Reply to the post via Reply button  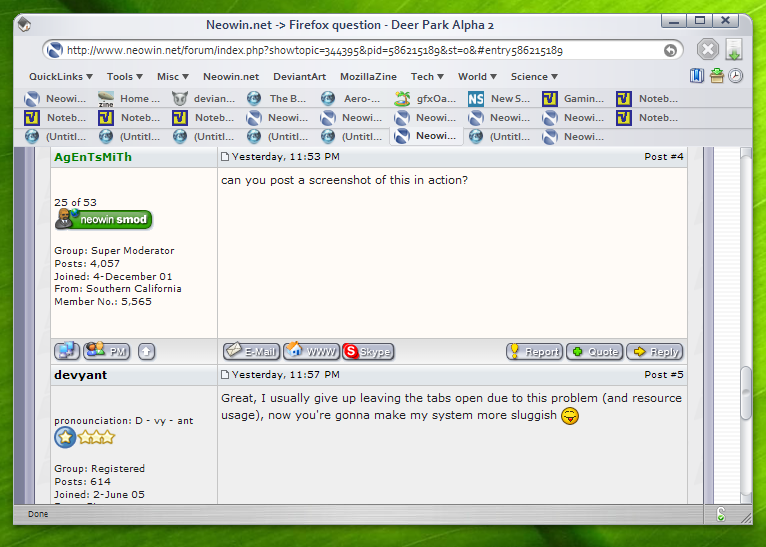click(655, 351)
